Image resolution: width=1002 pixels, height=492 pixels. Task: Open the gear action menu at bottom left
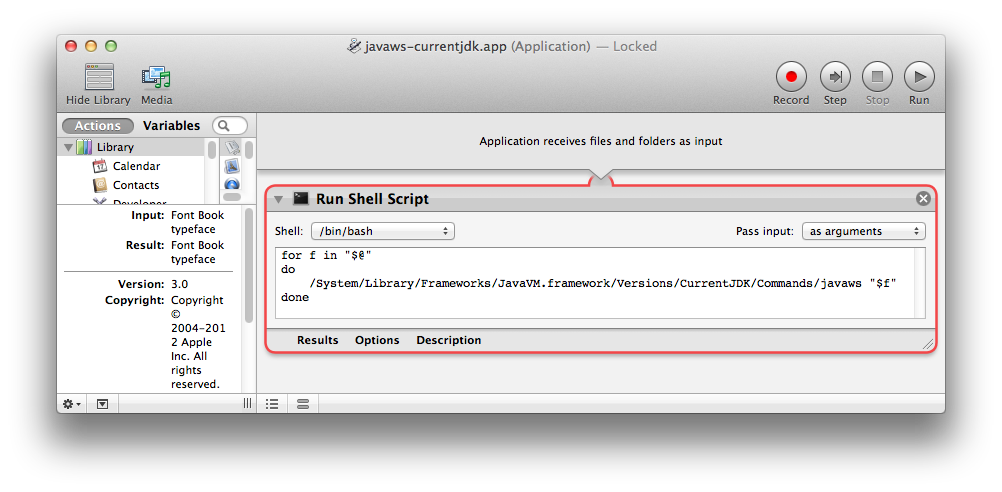(x=71, y=404)
